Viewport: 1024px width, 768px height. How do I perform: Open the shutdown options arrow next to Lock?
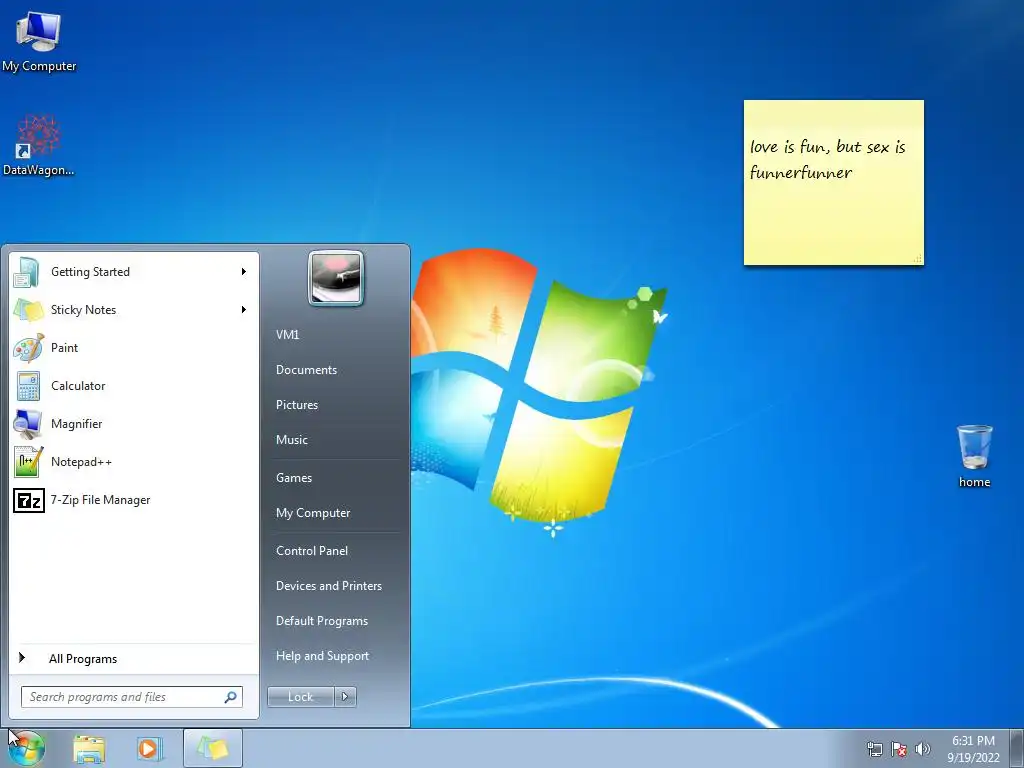pos(345,697)
